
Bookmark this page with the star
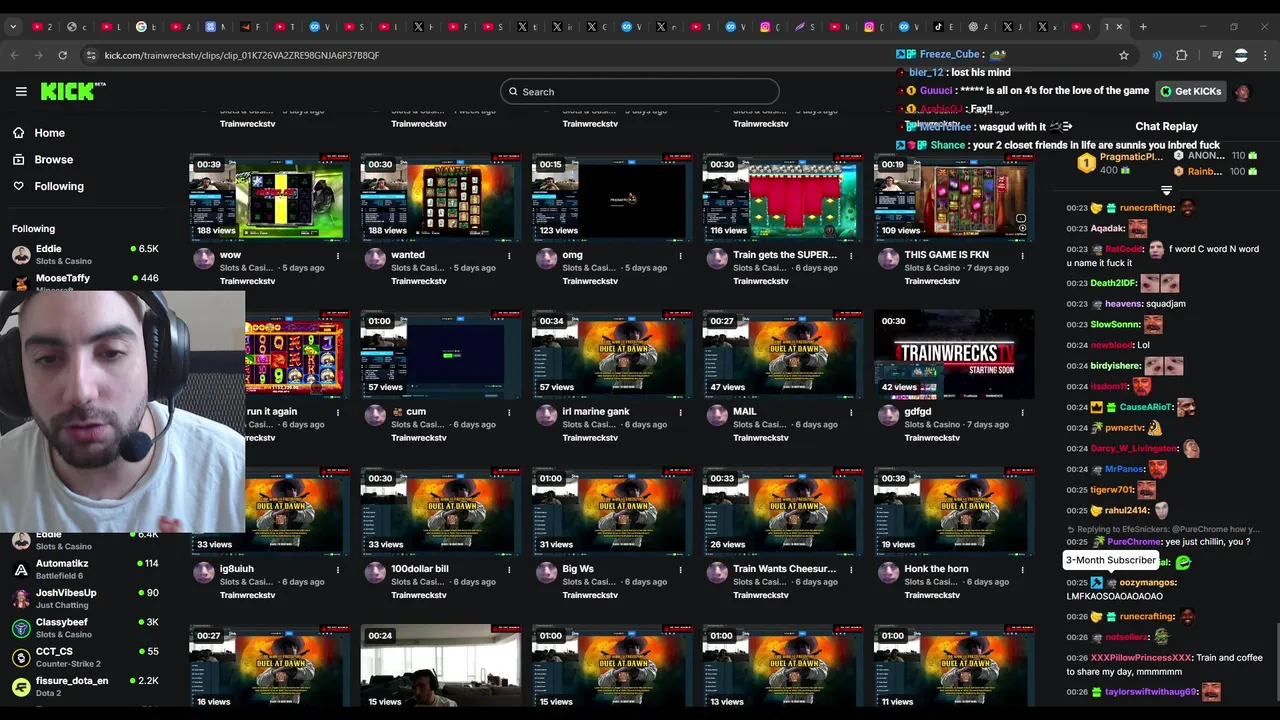(x=1124, y=55)
